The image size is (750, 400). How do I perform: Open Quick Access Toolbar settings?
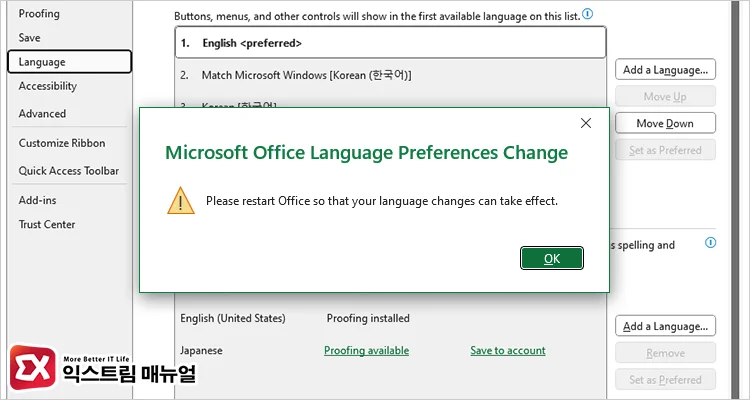[x=68, y=171]
